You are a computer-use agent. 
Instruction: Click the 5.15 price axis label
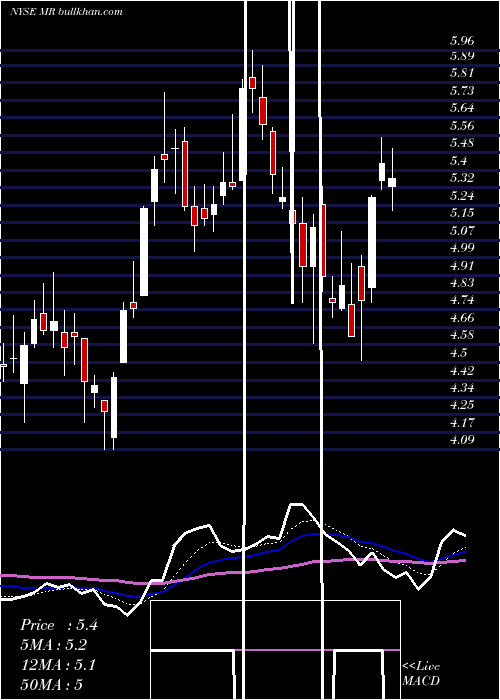[x=462, y=213]
